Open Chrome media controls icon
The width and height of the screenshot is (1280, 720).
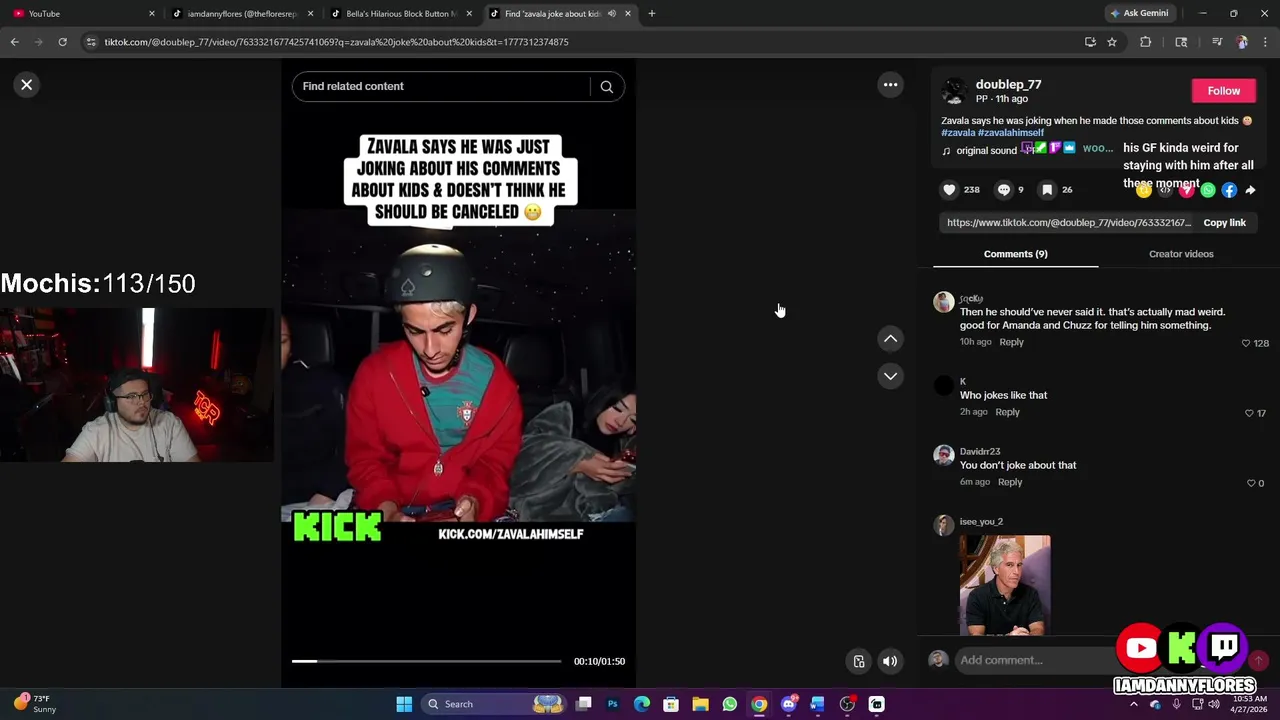[x=1217, y=42]
